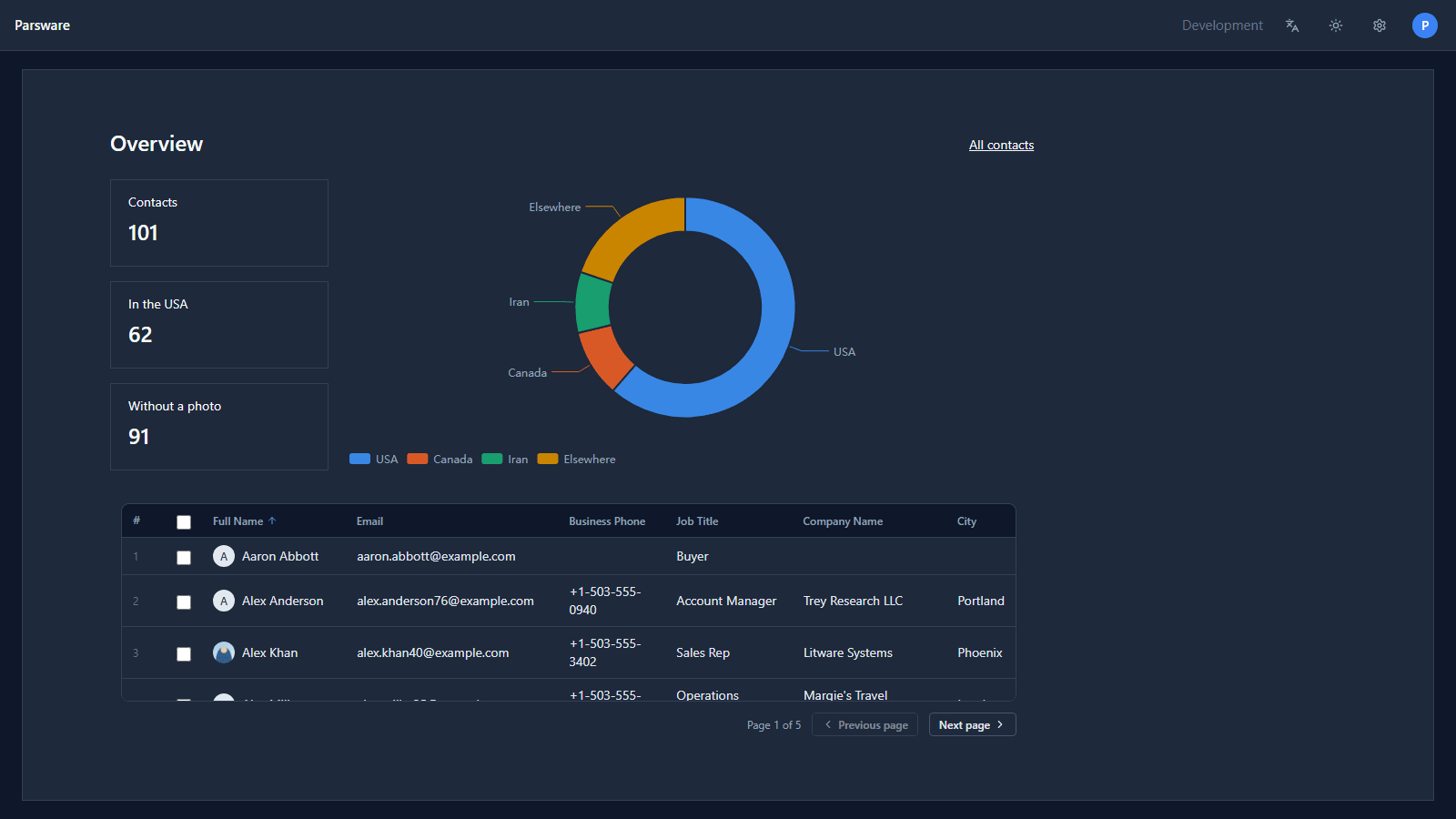Sort by the Job Title column header
This screenshot has width=1456, height=819.
[x=697, y=521]
